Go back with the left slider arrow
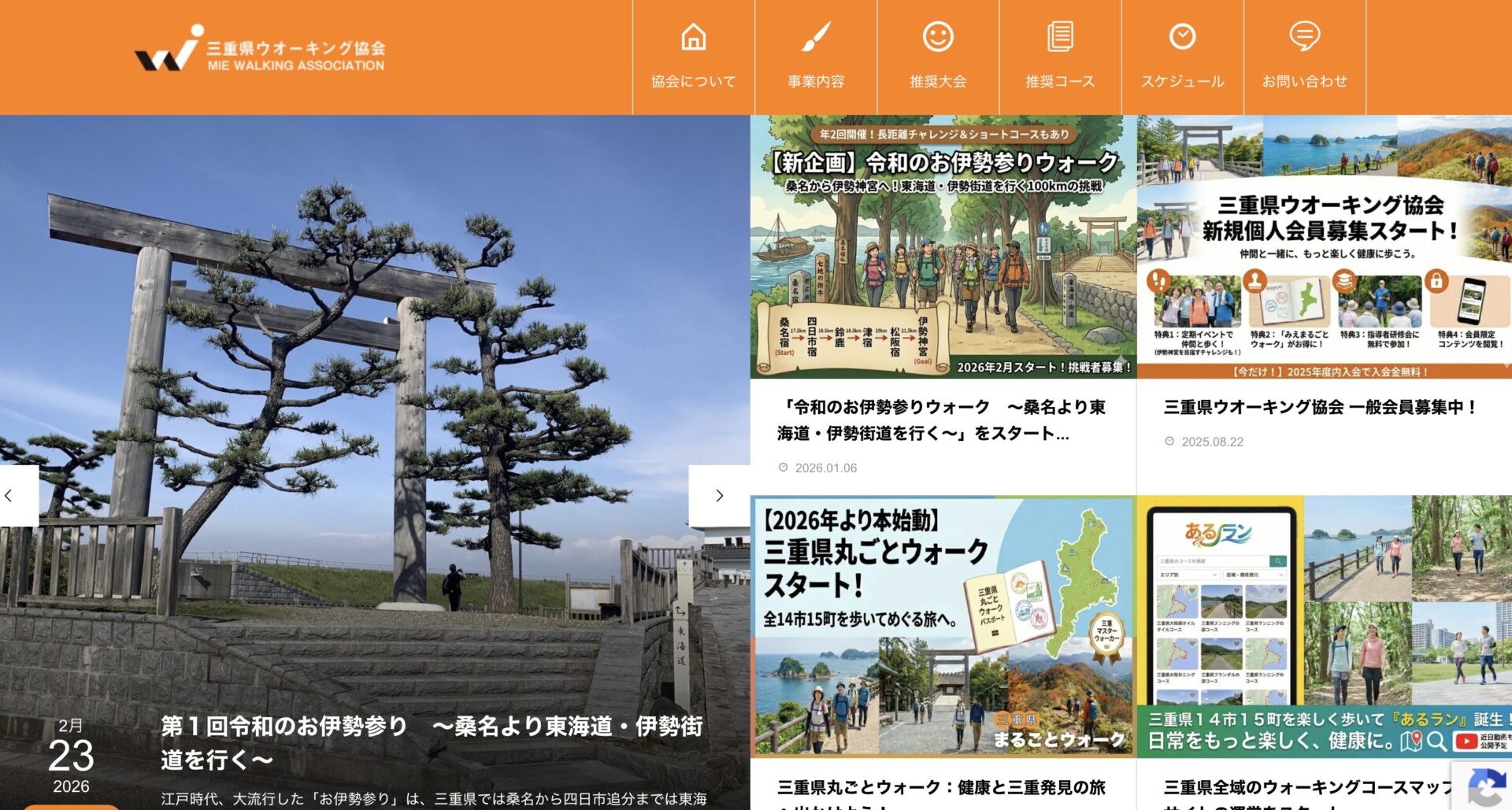The width and height of the screenshot is (1512, 810). (x=11, y=496)
